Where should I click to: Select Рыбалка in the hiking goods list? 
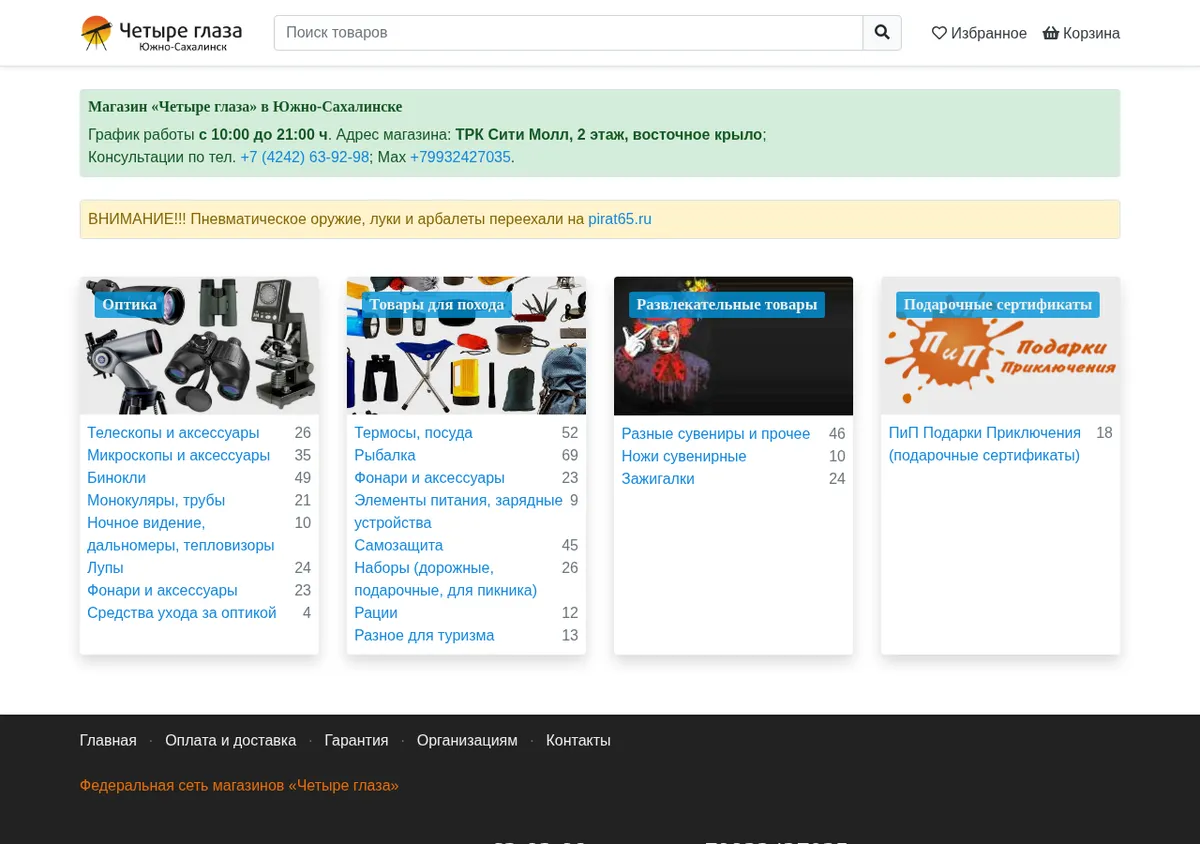[385, 455]
